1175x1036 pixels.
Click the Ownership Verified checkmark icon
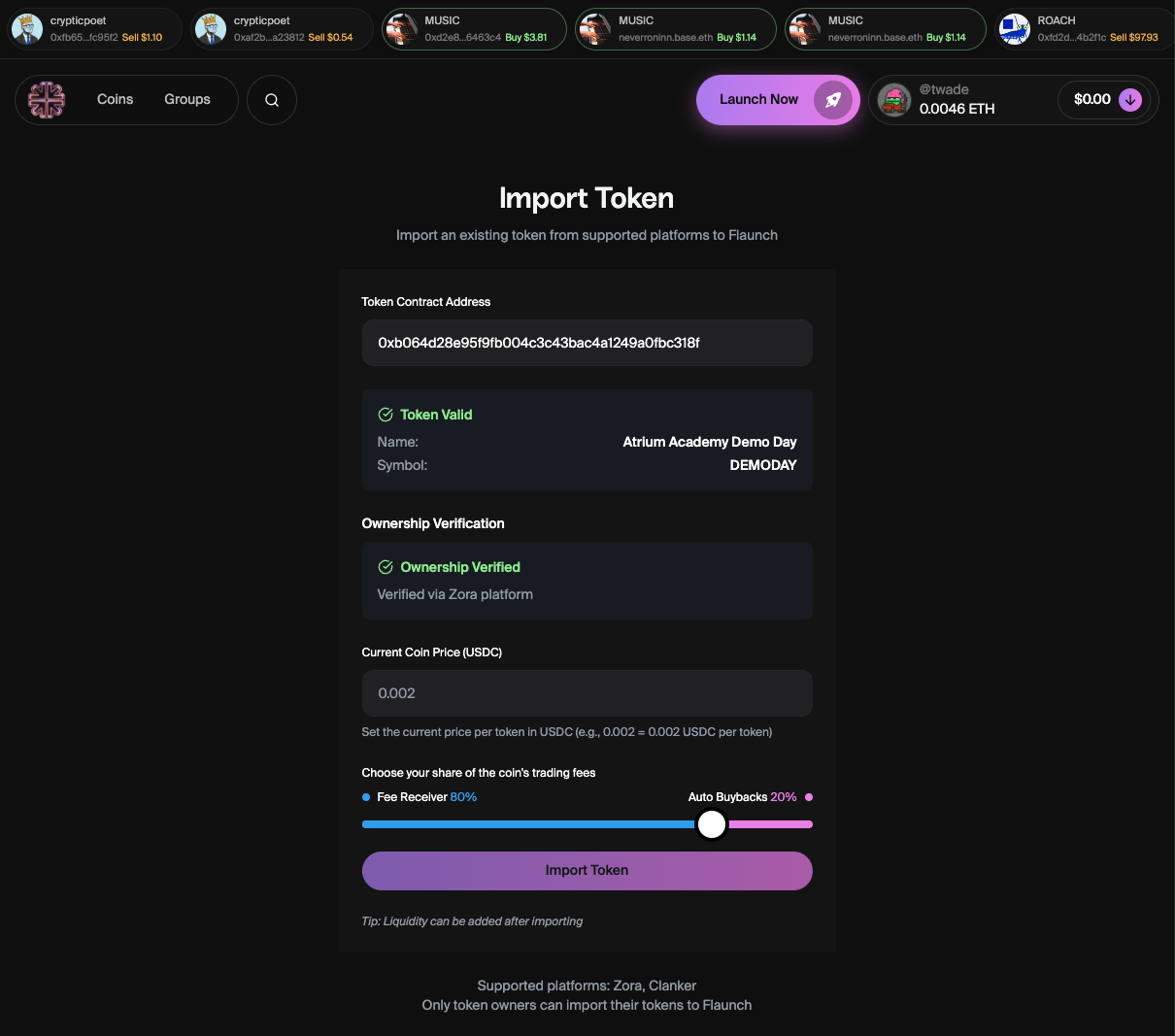tap(386, 567)
